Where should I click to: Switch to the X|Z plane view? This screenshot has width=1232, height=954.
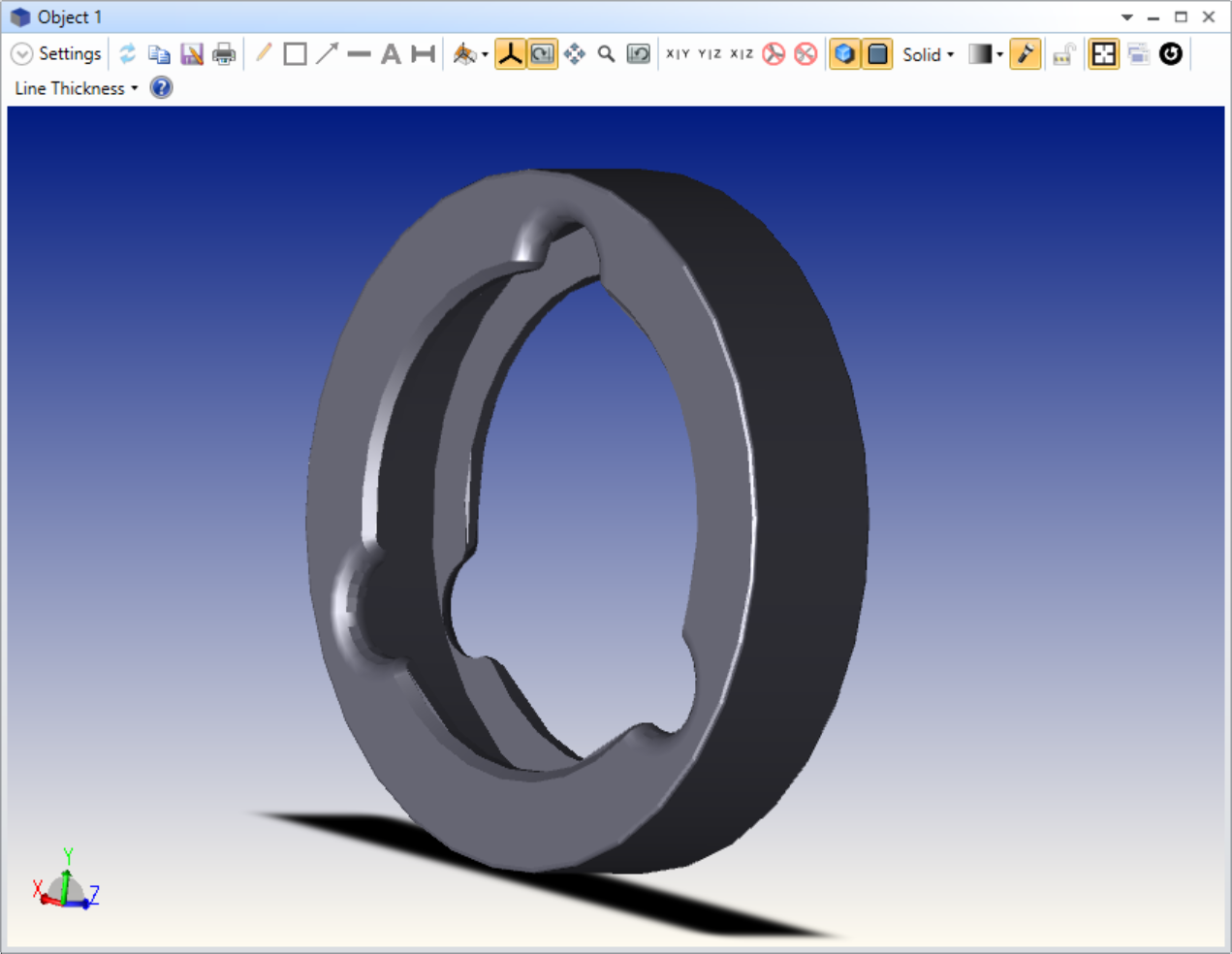pyautogui.click(x=742, y=54)
